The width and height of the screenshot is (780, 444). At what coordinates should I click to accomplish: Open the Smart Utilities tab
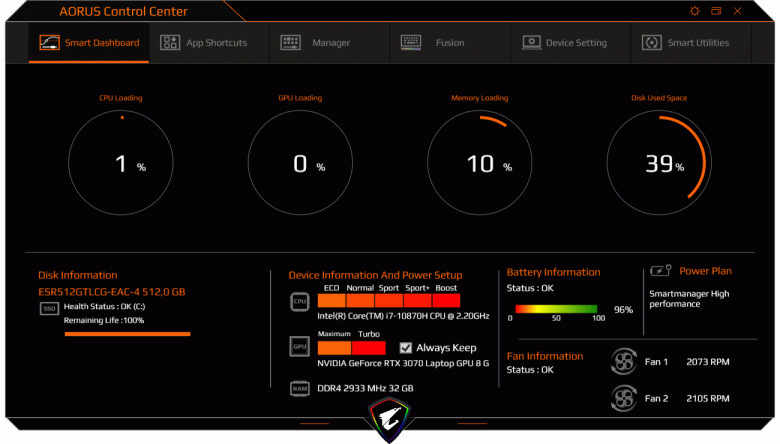691,43
